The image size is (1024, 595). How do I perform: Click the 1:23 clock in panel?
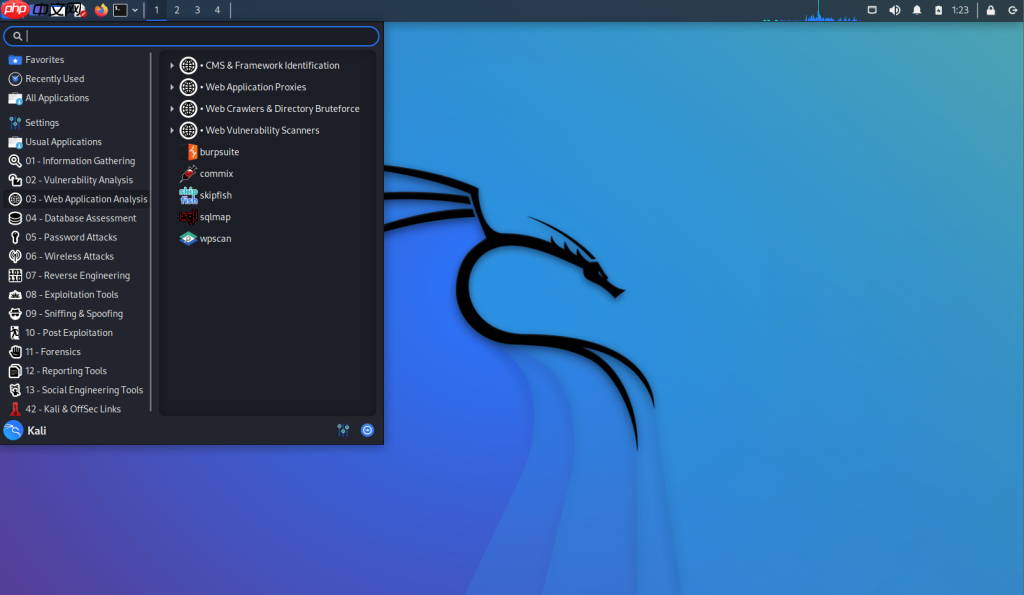tap(960, 10)
